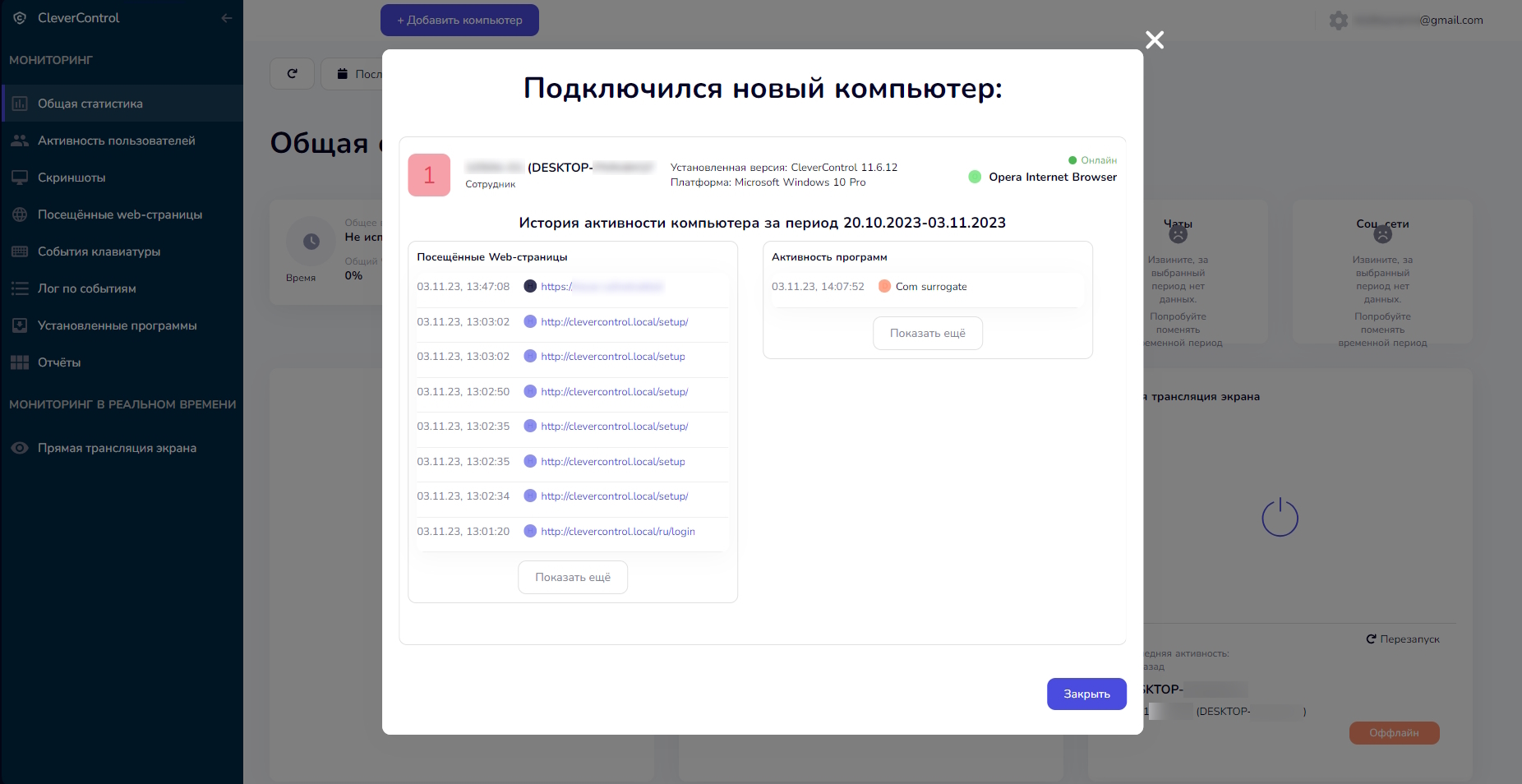1522x784 pixels.
Task: Open the 13:47:08 https link
Action: point(602,287)
